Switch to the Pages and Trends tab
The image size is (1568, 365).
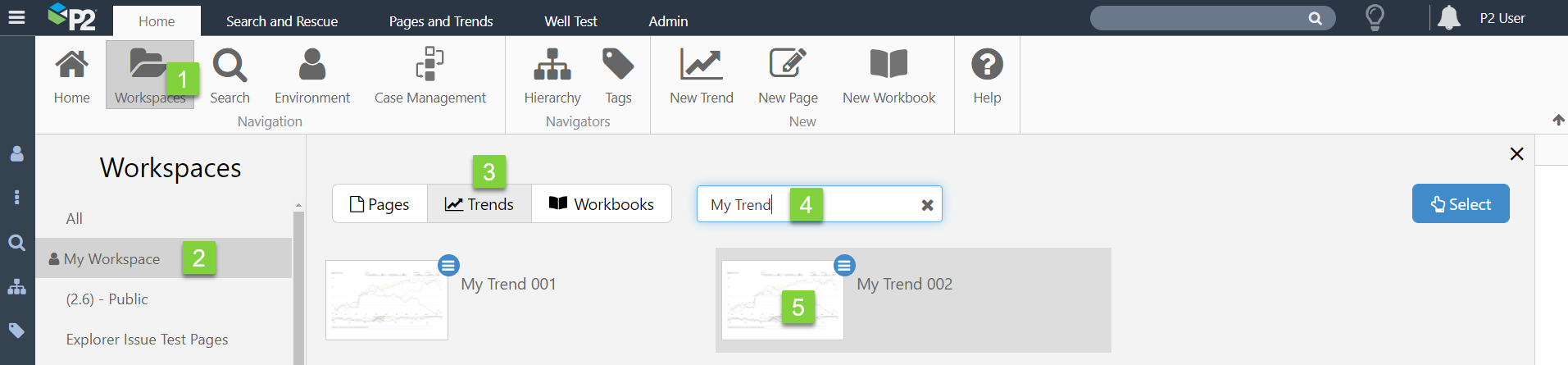pos(441,21)
